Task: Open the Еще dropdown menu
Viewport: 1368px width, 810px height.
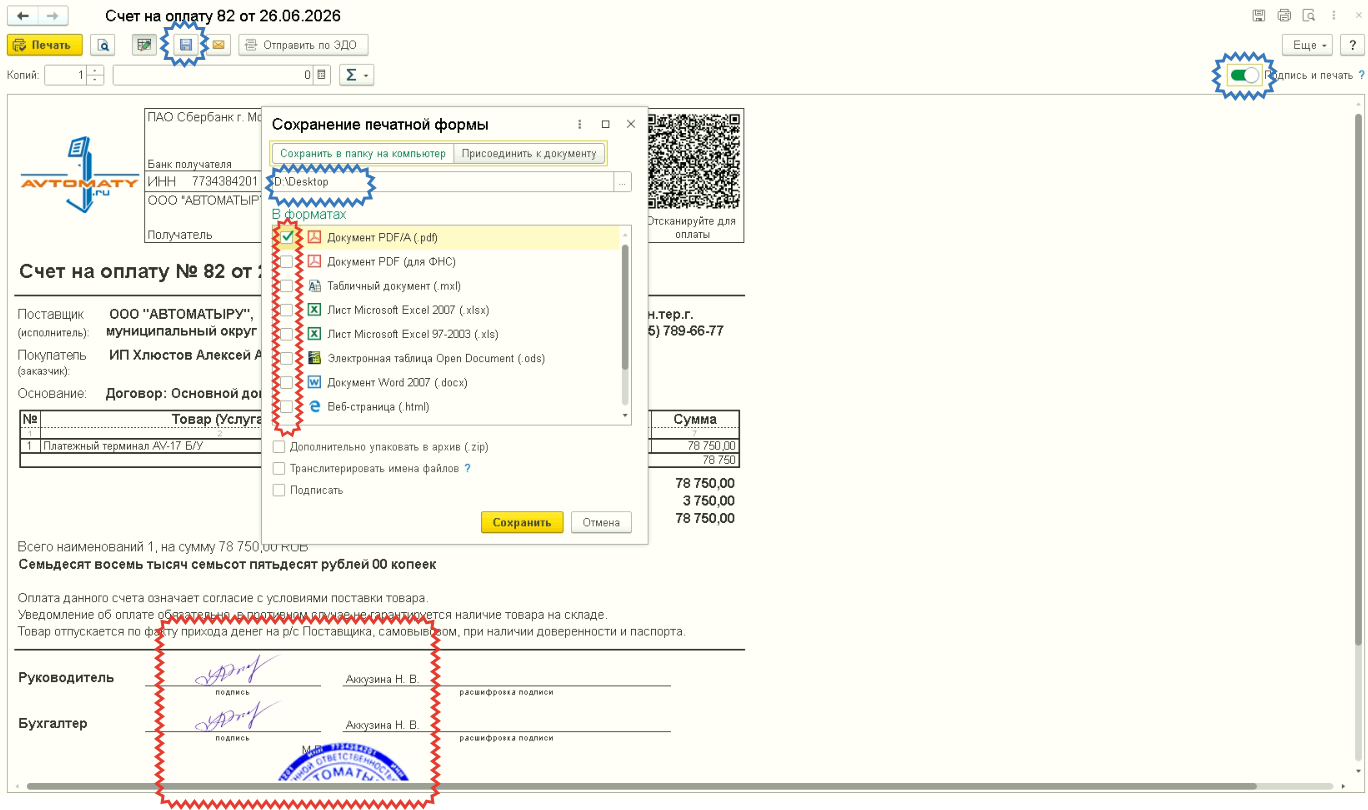Action: (1309, 45)
